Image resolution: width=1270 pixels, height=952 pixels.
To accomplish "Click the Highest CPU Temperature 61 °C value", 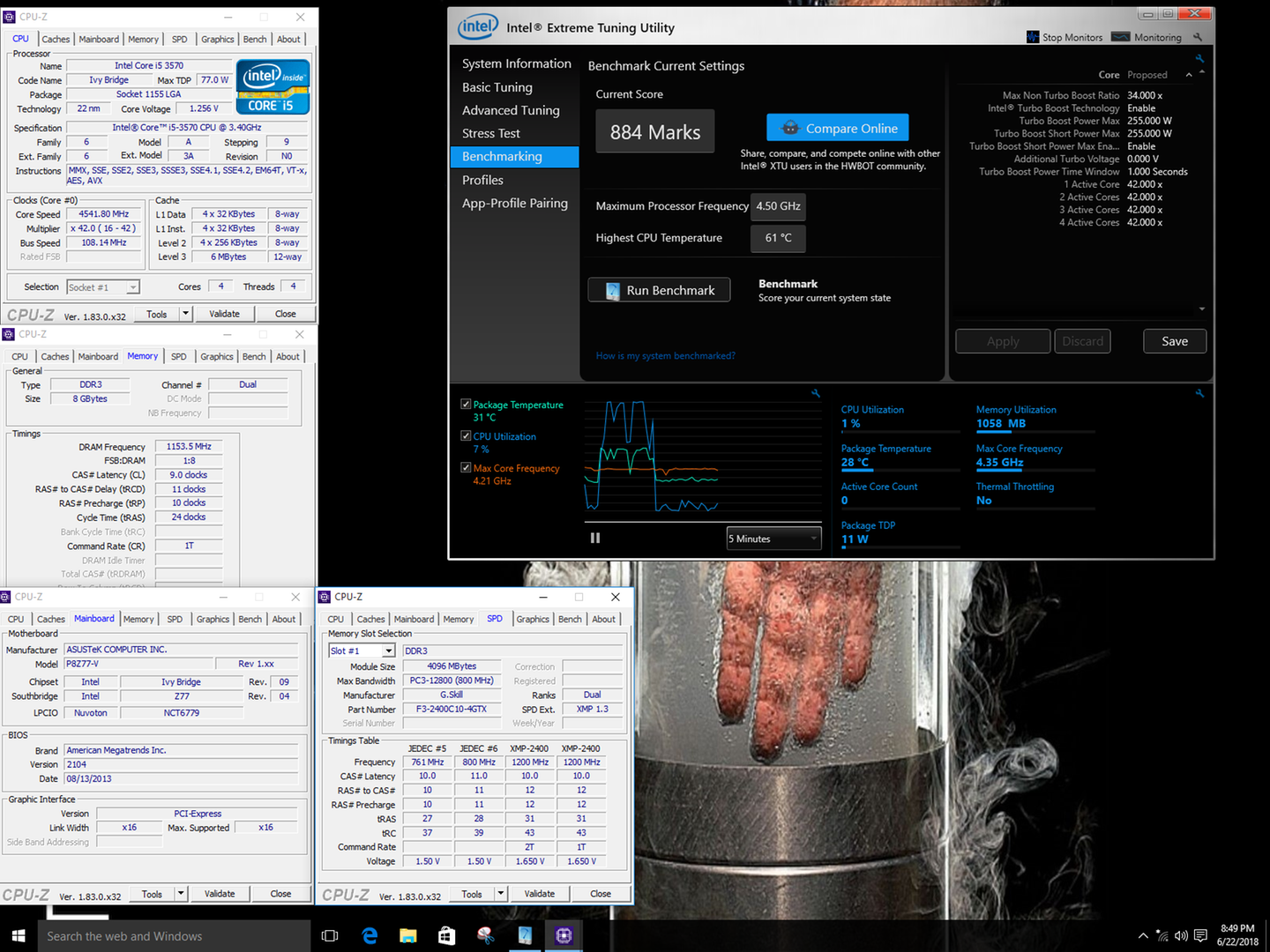I will pos(778,238).
